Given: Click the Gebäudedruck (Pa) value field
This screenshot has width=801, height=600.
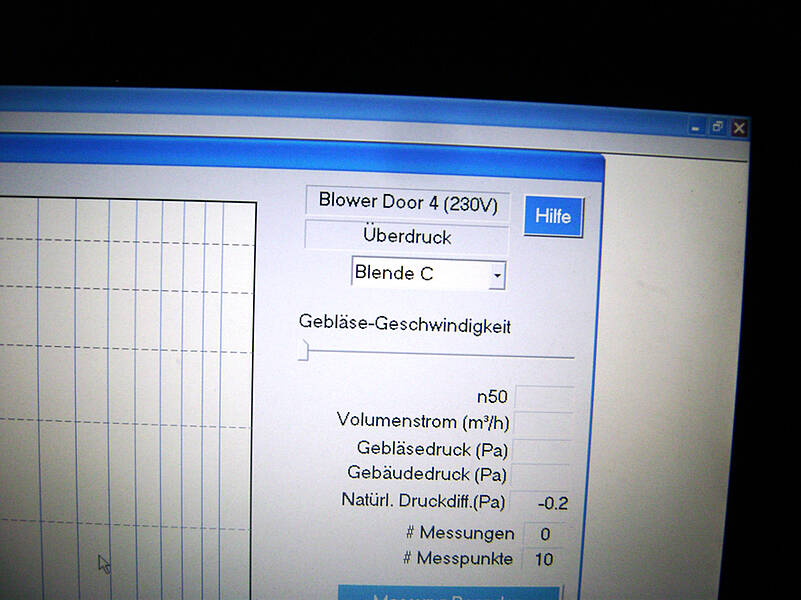Looking at the screenshot, I should coord(540,475).
